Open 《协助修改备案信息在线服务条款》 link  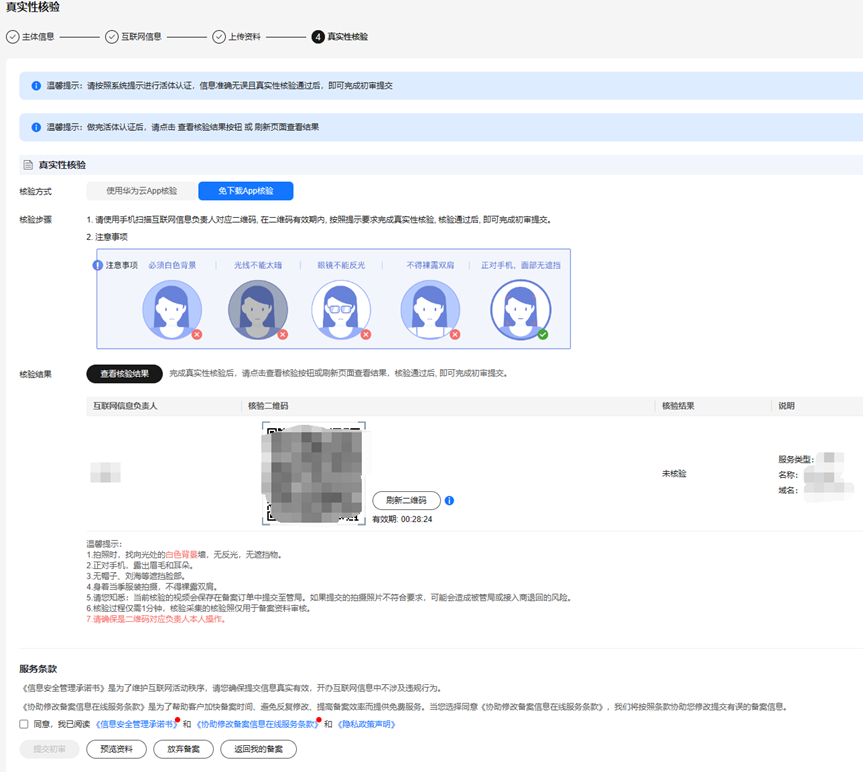(x=257, y=724)
